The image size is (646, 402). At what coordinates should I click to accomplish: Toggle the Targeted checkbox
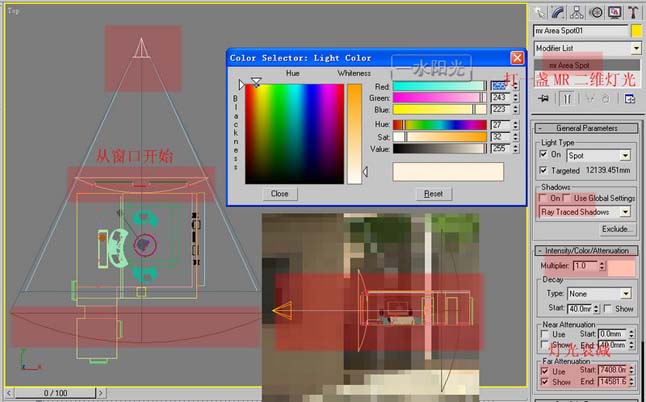pyautogui.click(x=543, y=170)
